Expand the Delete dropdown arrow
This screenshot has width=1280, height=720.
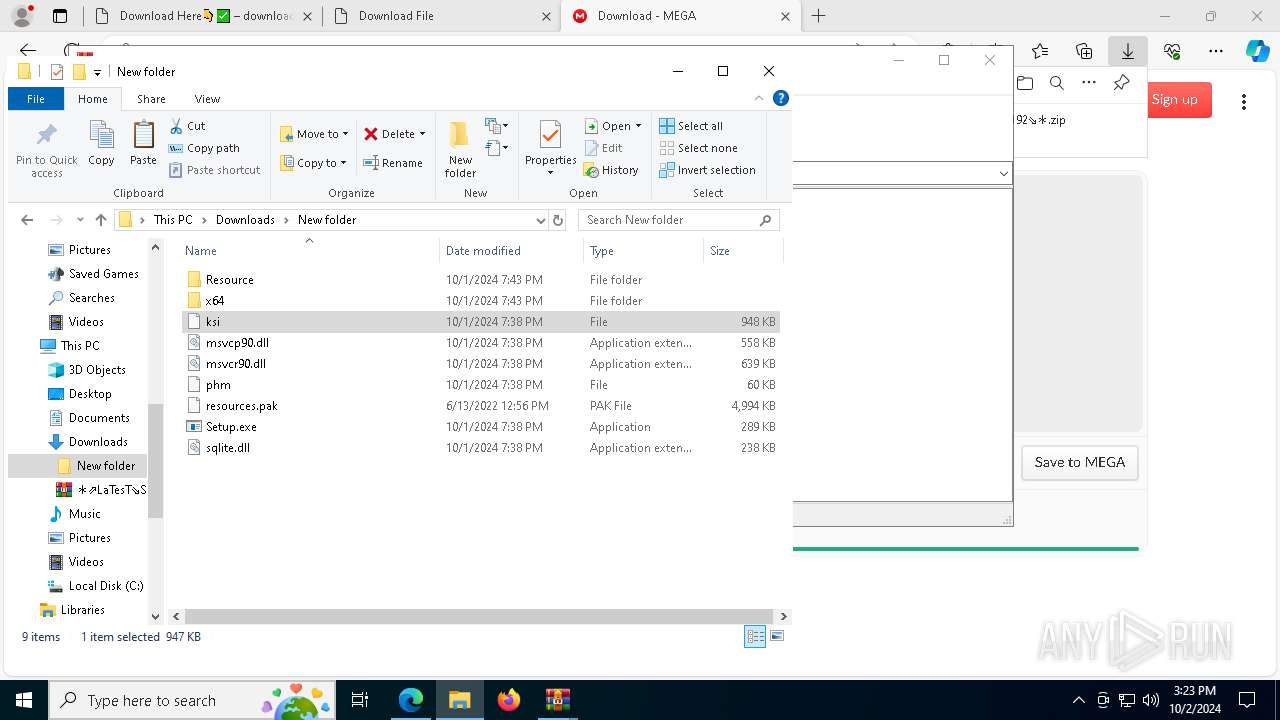coord(422,134)
